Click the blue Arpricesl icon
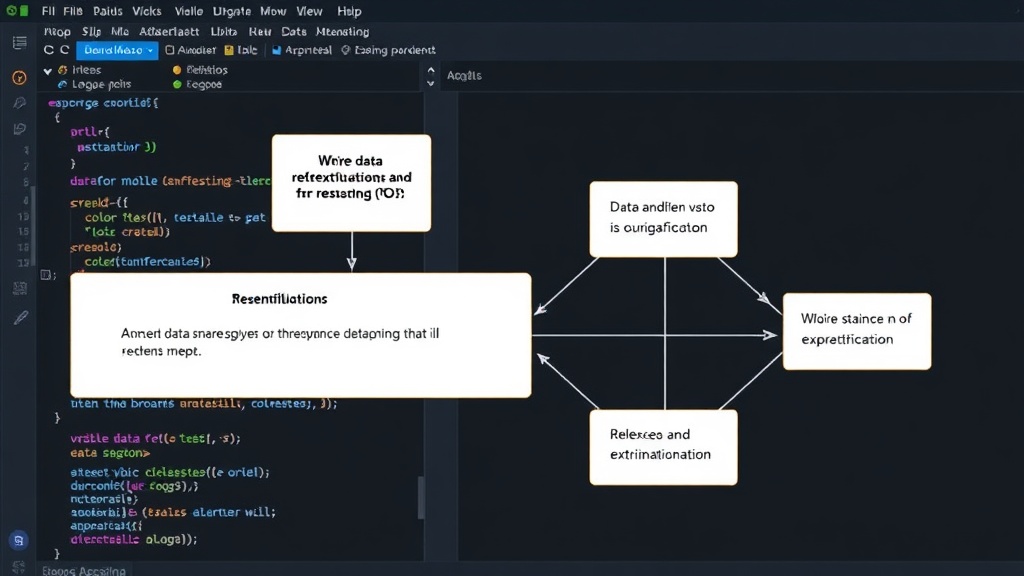This screenshot has width=1024, height=576. [276, 50]
